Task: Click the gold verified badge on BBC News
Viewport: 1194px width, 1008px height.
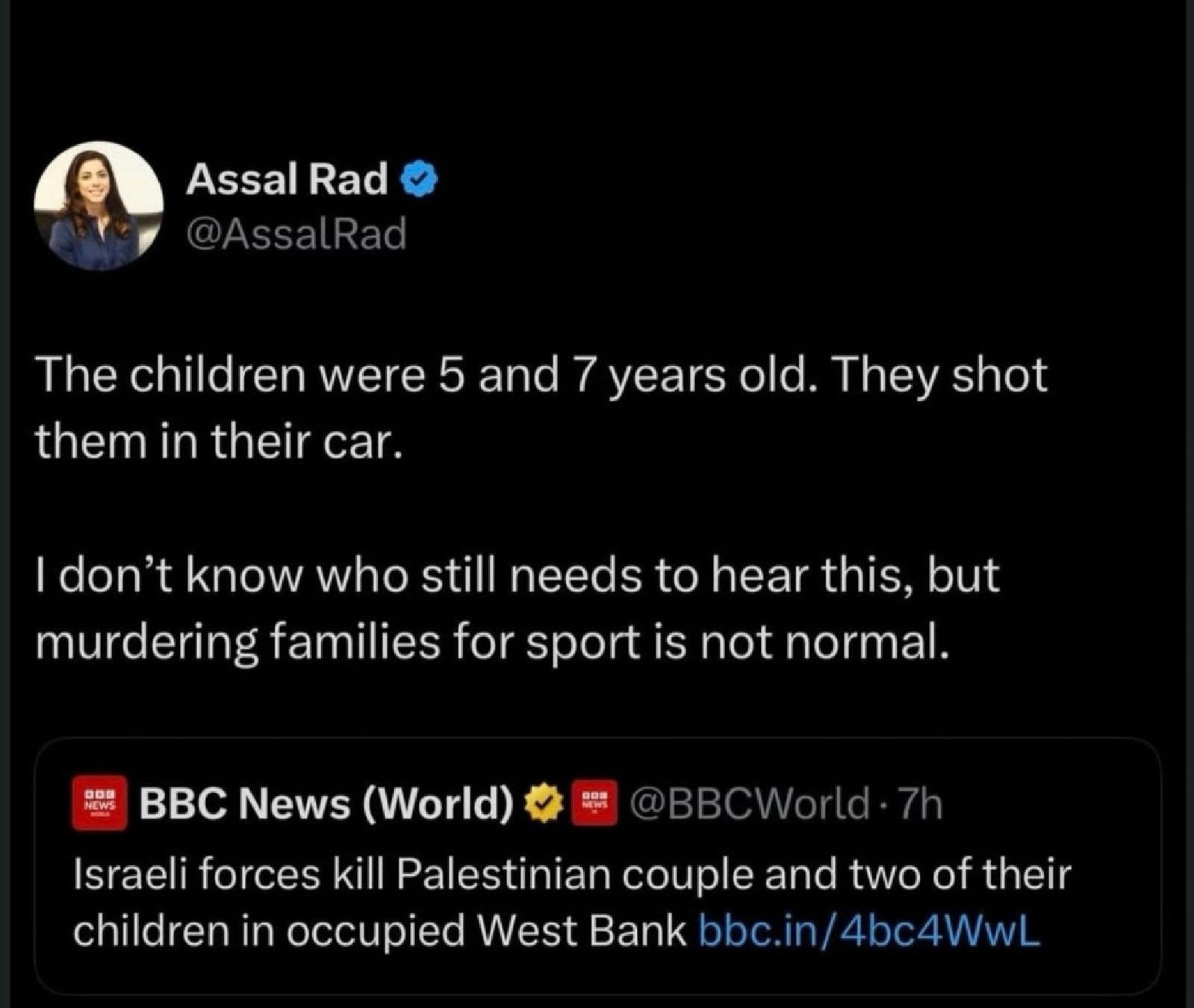Action: 544,803
